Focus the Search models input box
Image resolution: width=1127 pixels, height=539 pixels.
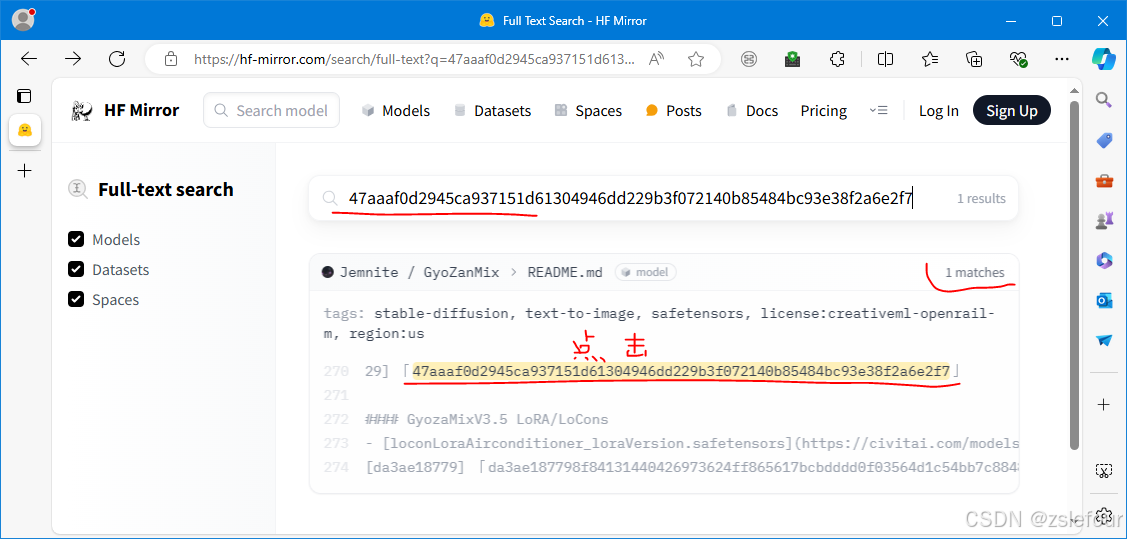272,111
